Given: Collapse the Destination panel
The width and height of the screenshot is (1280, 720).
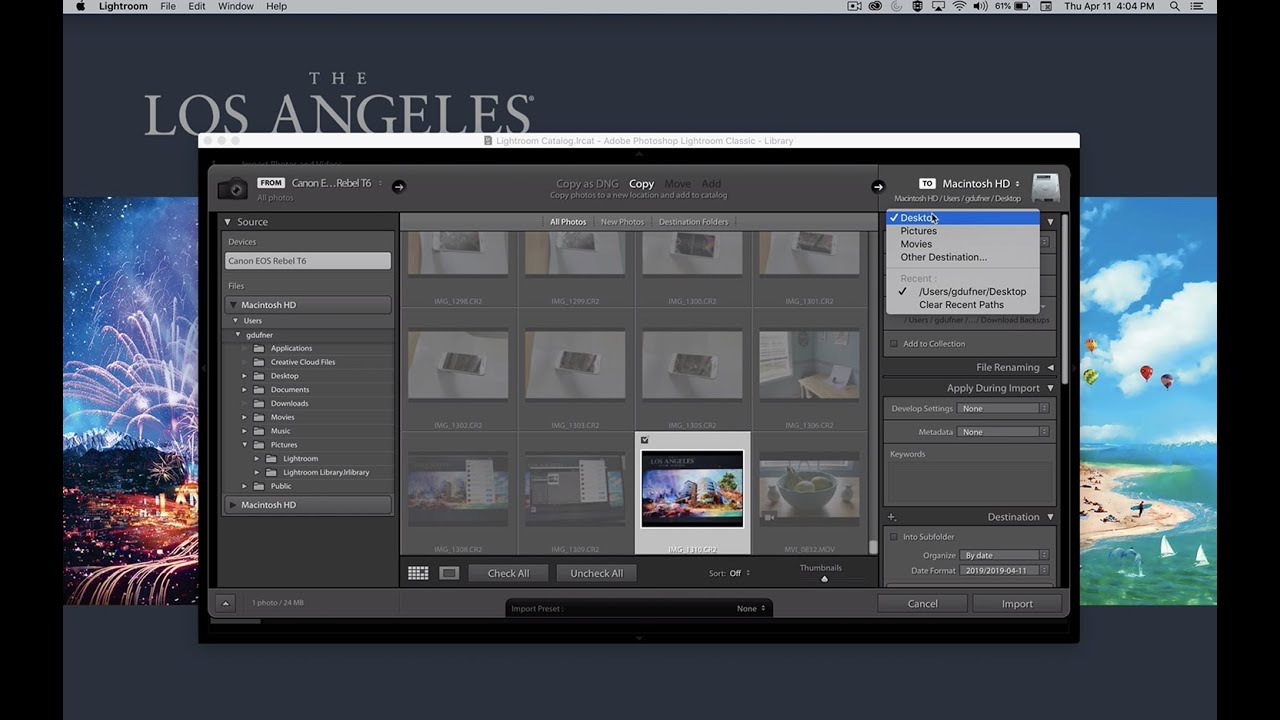Looking at the screenshot, I should [1050, 517].
